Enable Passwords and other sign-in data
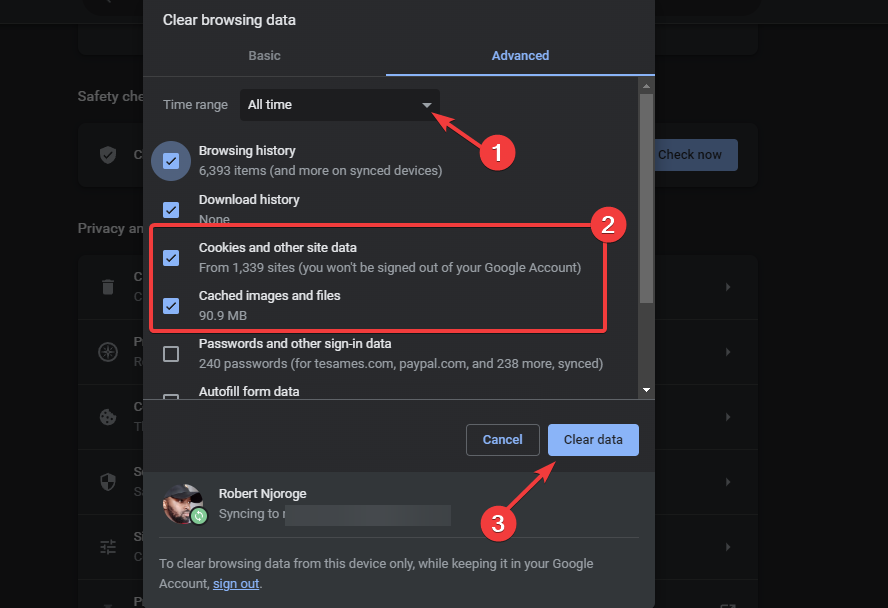This screenshot has width=888, height=608. (x=170, y=353)
